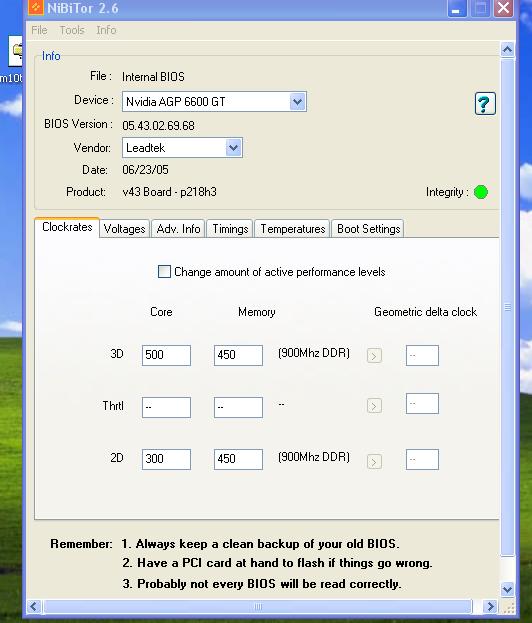This screenshot has width=532, height=623.
Task: Click the Internal BIOS file text
Action: click(153, 77)
